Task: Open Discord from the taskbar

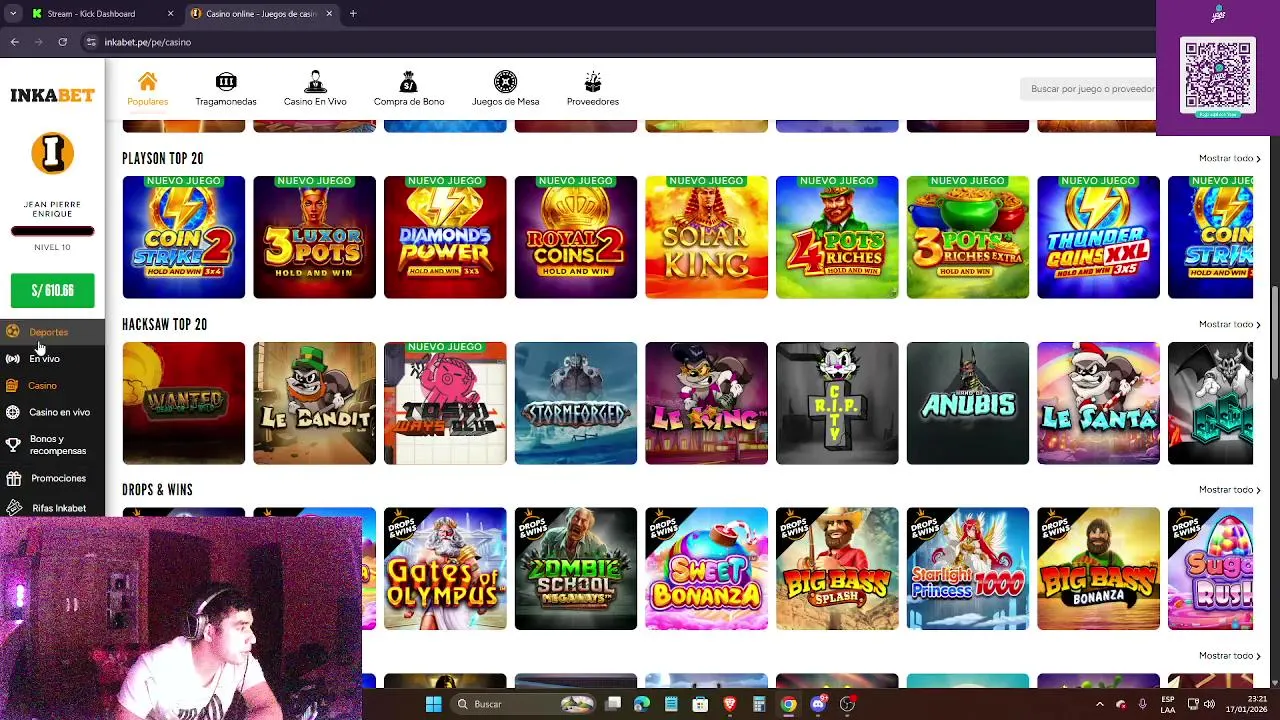Action: (x=818, y=704)
